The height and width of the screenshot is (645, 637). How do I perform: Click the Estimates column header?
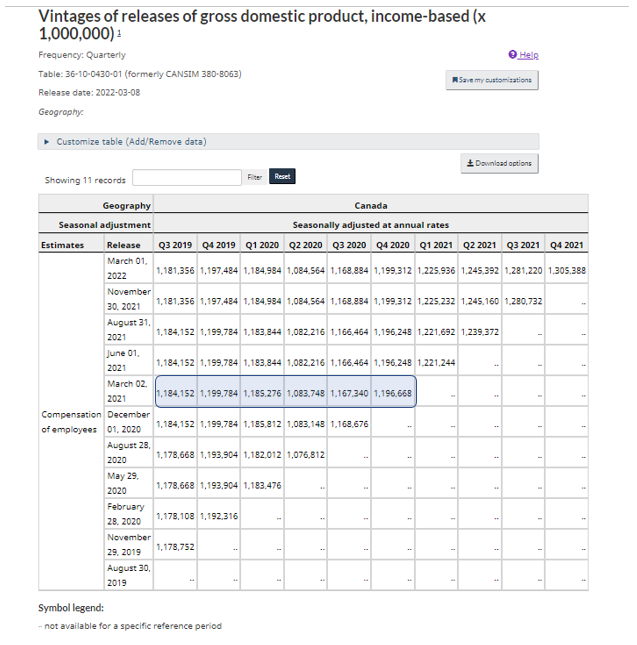tap(62, 245)
